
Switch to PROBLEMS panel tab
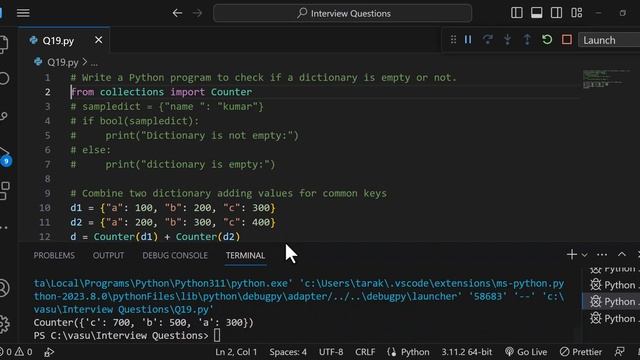(x=54, y=256)
